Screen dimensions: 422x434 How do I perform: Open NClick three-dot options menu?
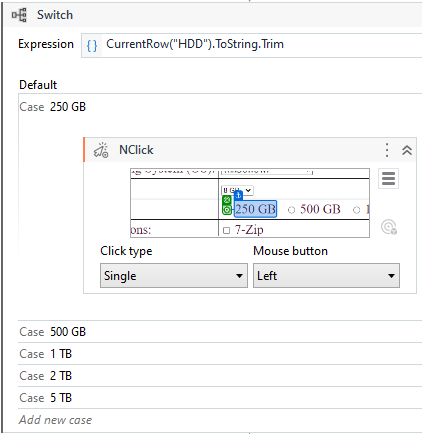[x=387, y=150]
